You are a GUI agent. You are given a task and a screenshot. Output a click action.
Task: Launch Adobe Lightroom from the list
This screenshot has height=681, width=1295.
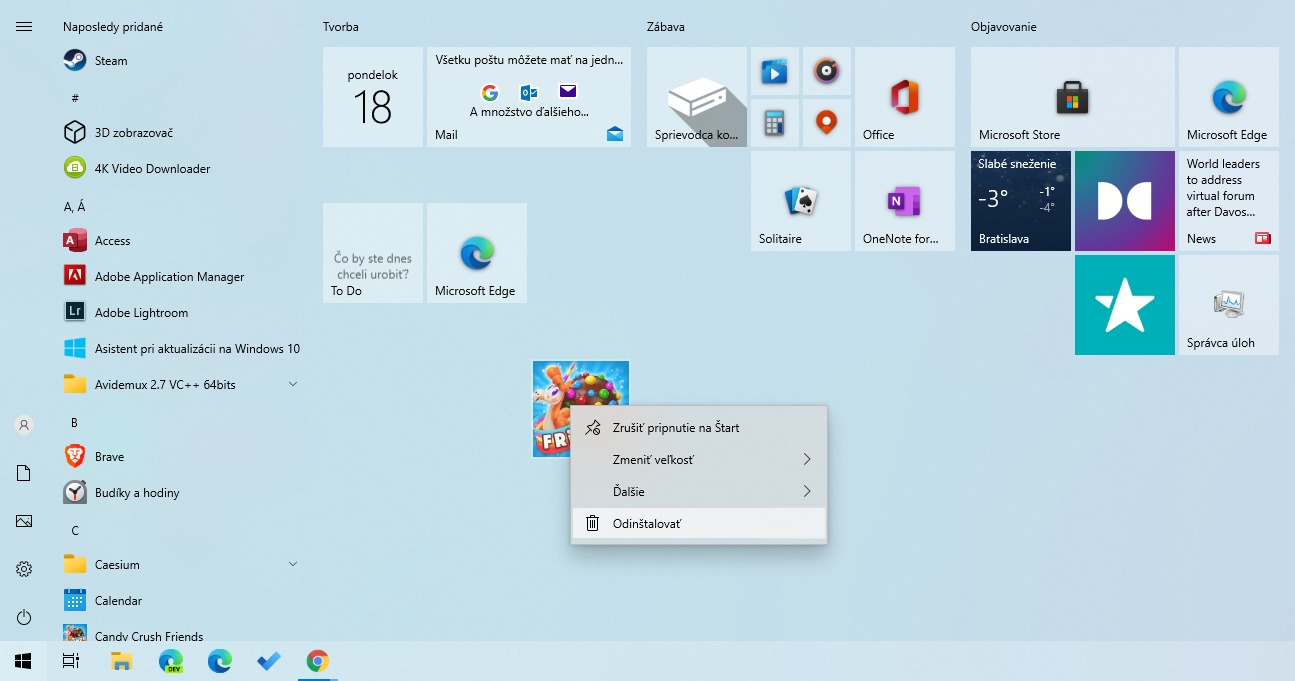coord(180,313)
